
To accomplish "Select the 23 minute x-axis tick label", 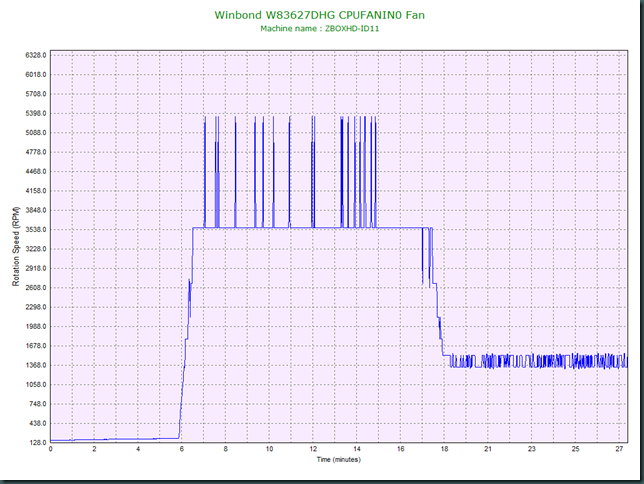I will (x=532, y=449).
